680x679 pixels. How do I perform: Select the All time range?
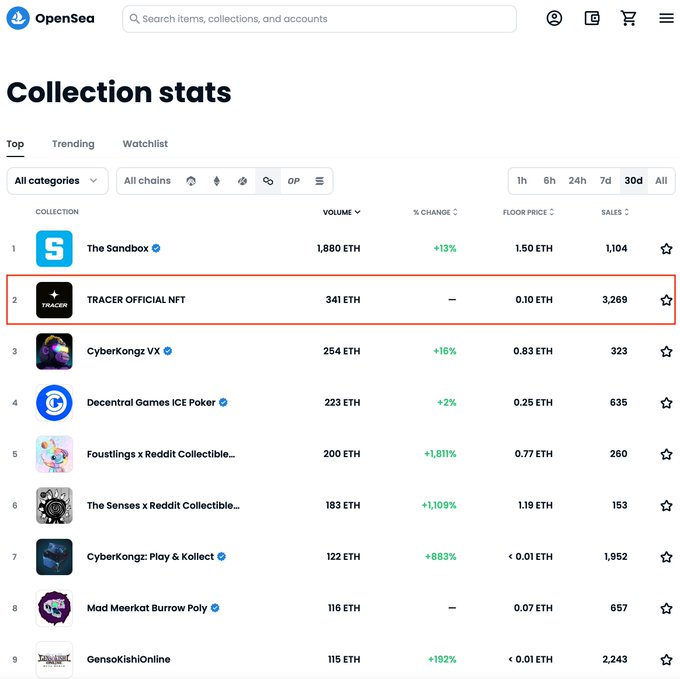(x=661, y=181)
